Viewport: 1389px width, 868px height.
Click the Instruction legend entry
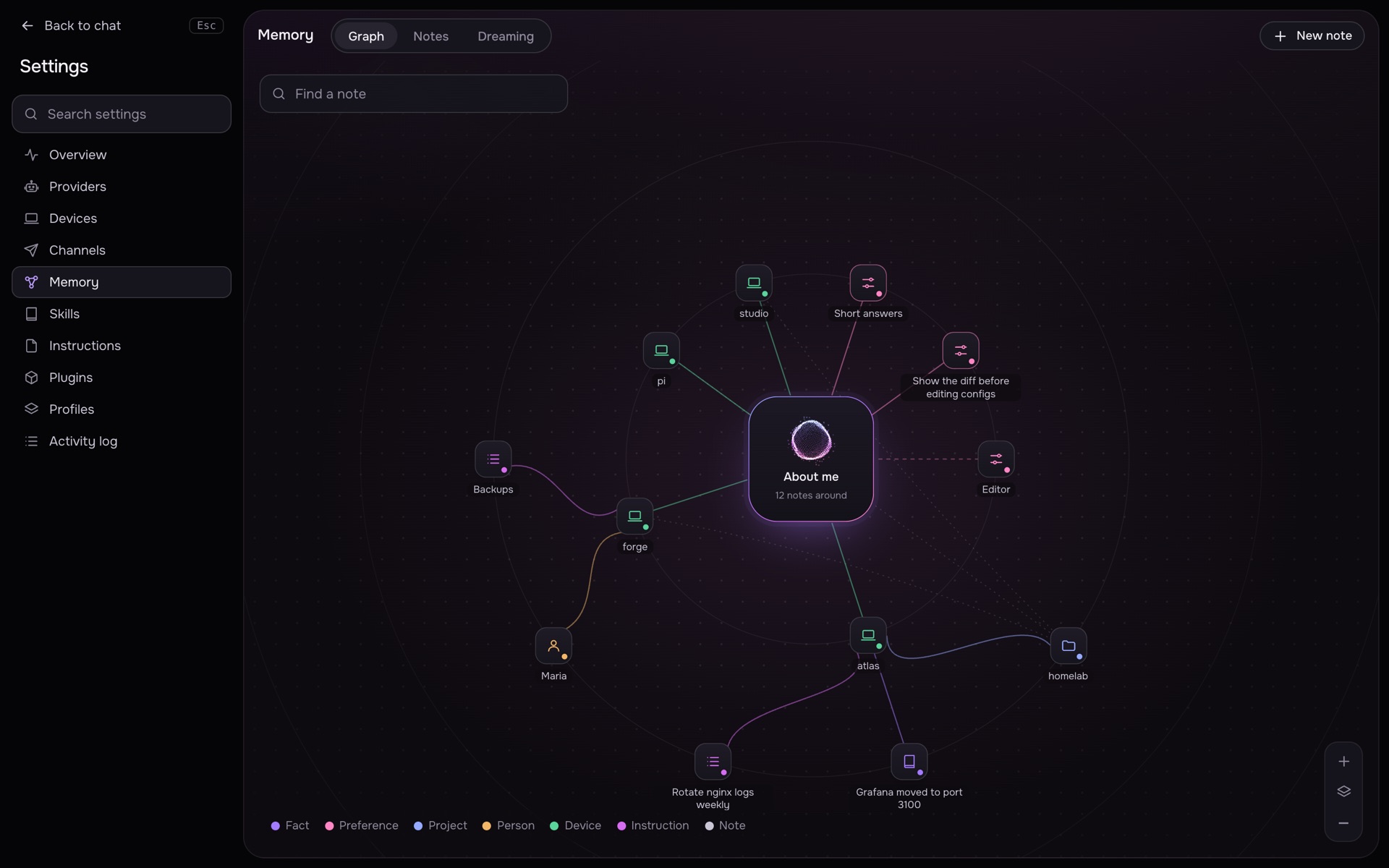click(653, 825)
